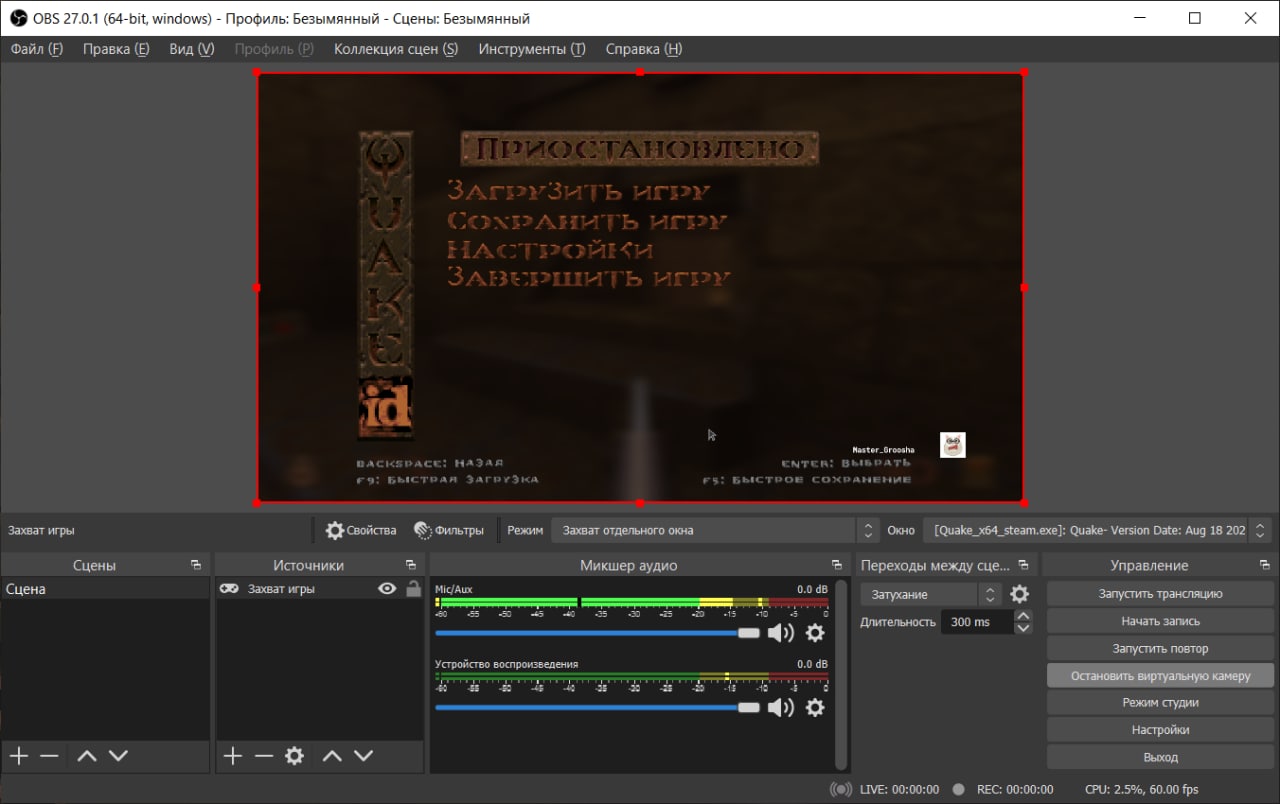This screenshot has height=804, width=1280.
Task: Open the Коллекция сцен menu
Action: coord(396,49)
